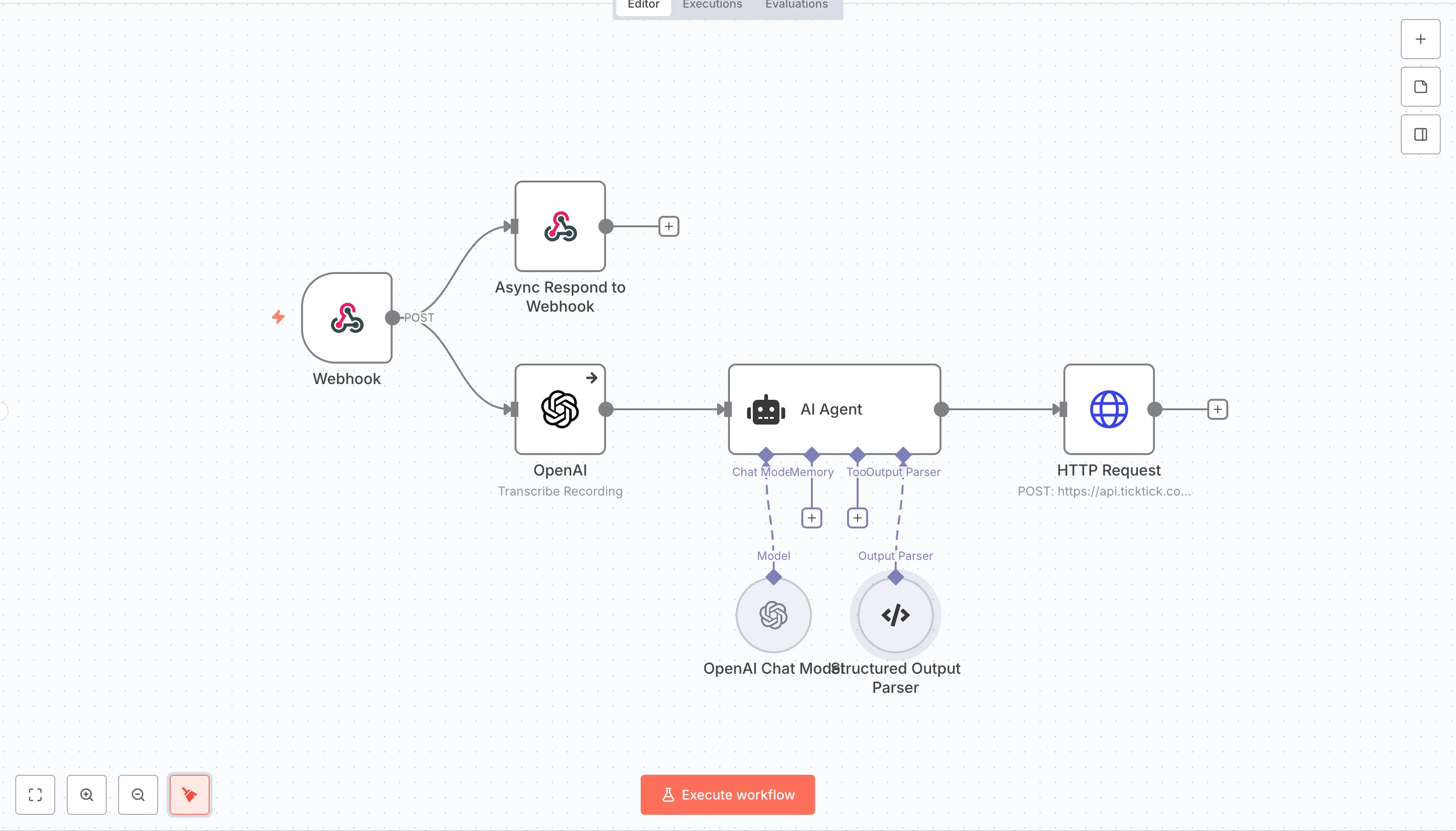This screenshot has height=831, width=1456.
Task: Open the add node plus panel
Action: pyautogui.click(x=1420, y=40)
